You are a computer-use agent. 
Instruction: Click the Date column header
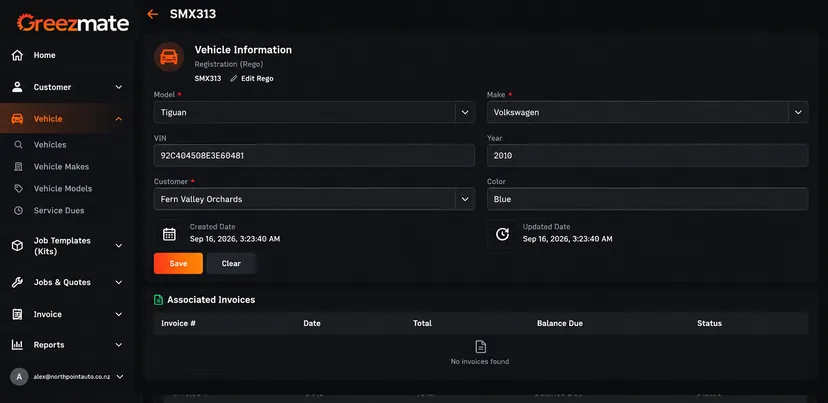(x=312, y=323)
